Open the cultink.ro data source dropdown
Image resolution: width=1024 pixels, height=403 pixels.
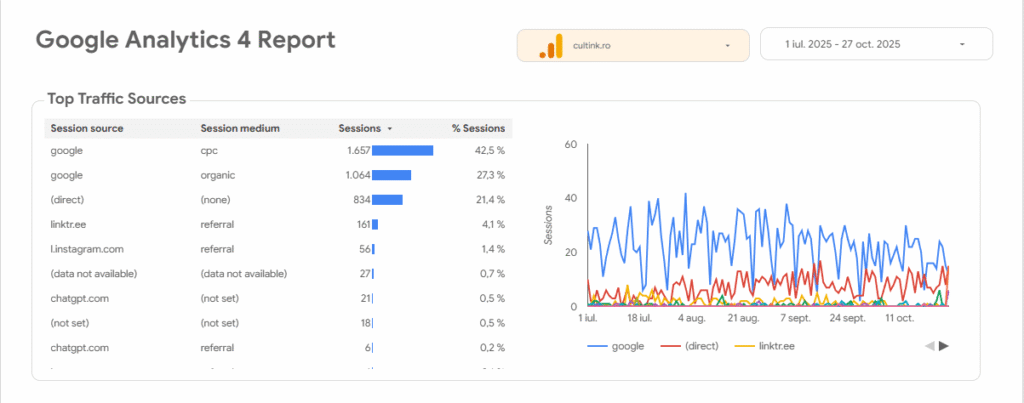click(728, 45)
